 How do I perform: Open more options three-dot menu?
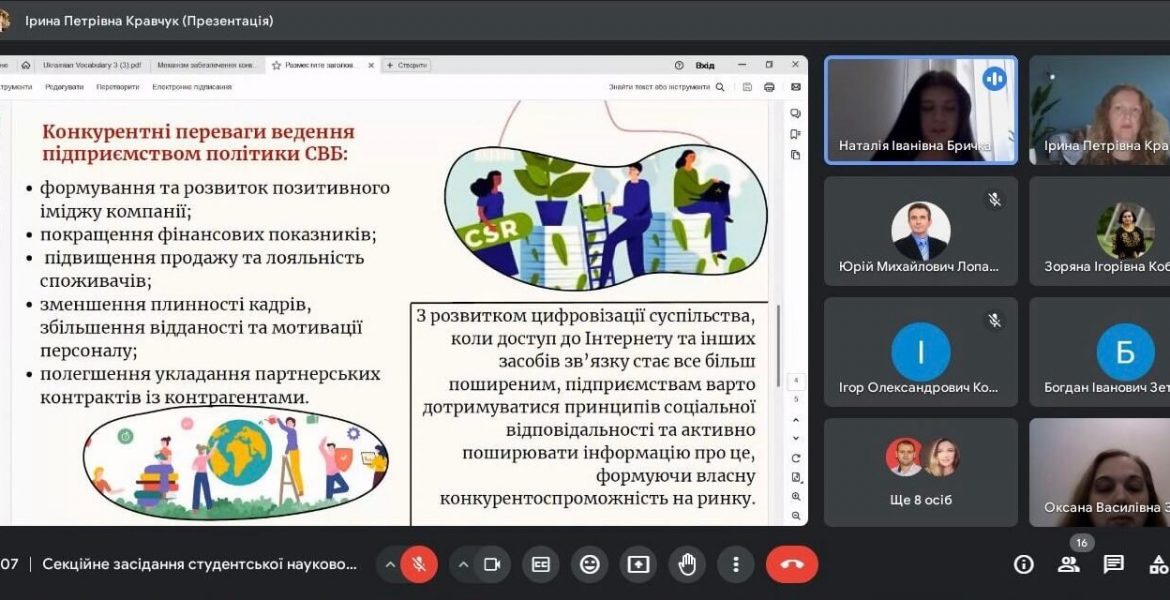pyautogui.click(x=736, y=564)
